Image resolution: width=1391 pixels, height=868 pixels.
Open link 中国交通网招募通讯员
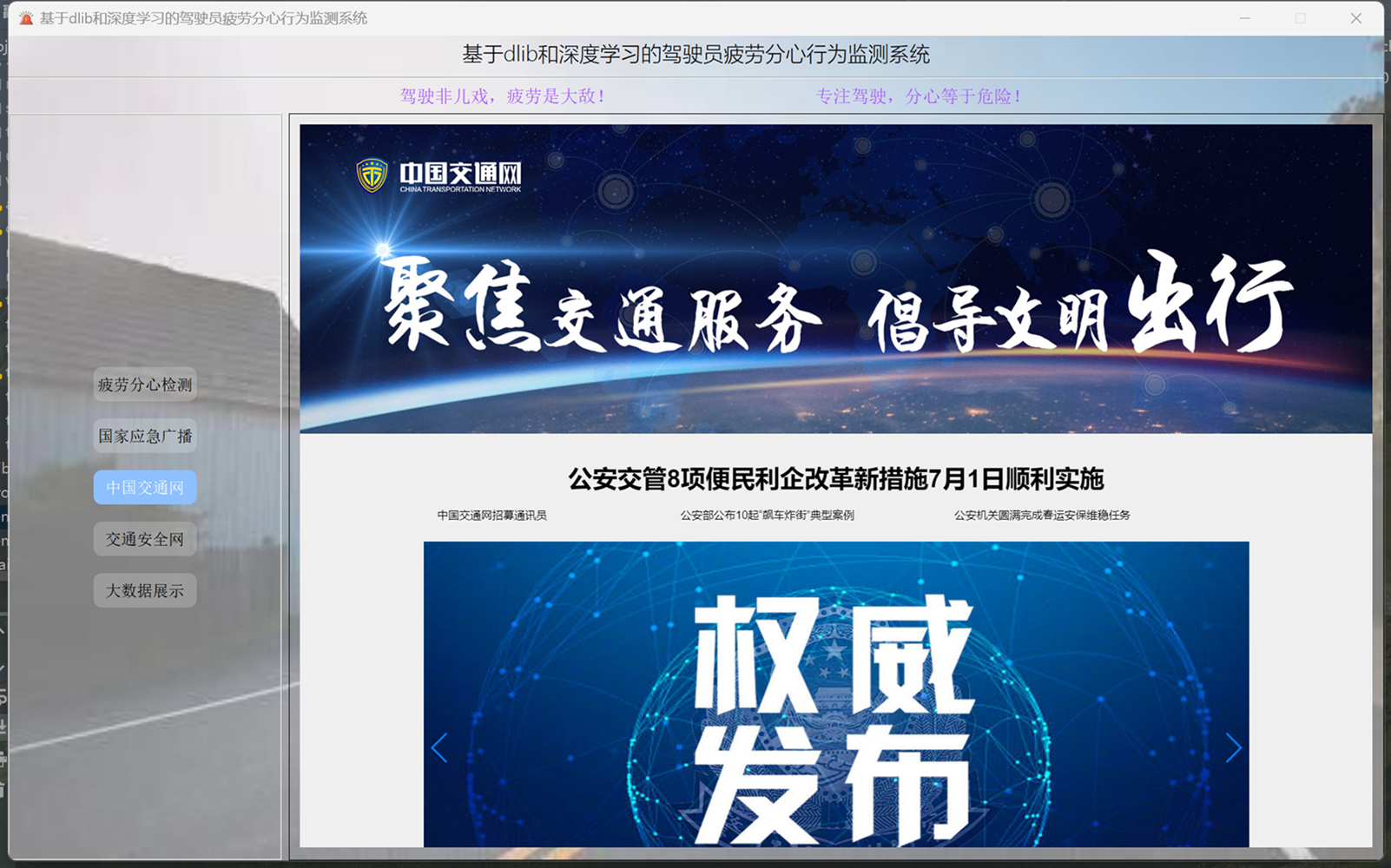tap(491, 515)
